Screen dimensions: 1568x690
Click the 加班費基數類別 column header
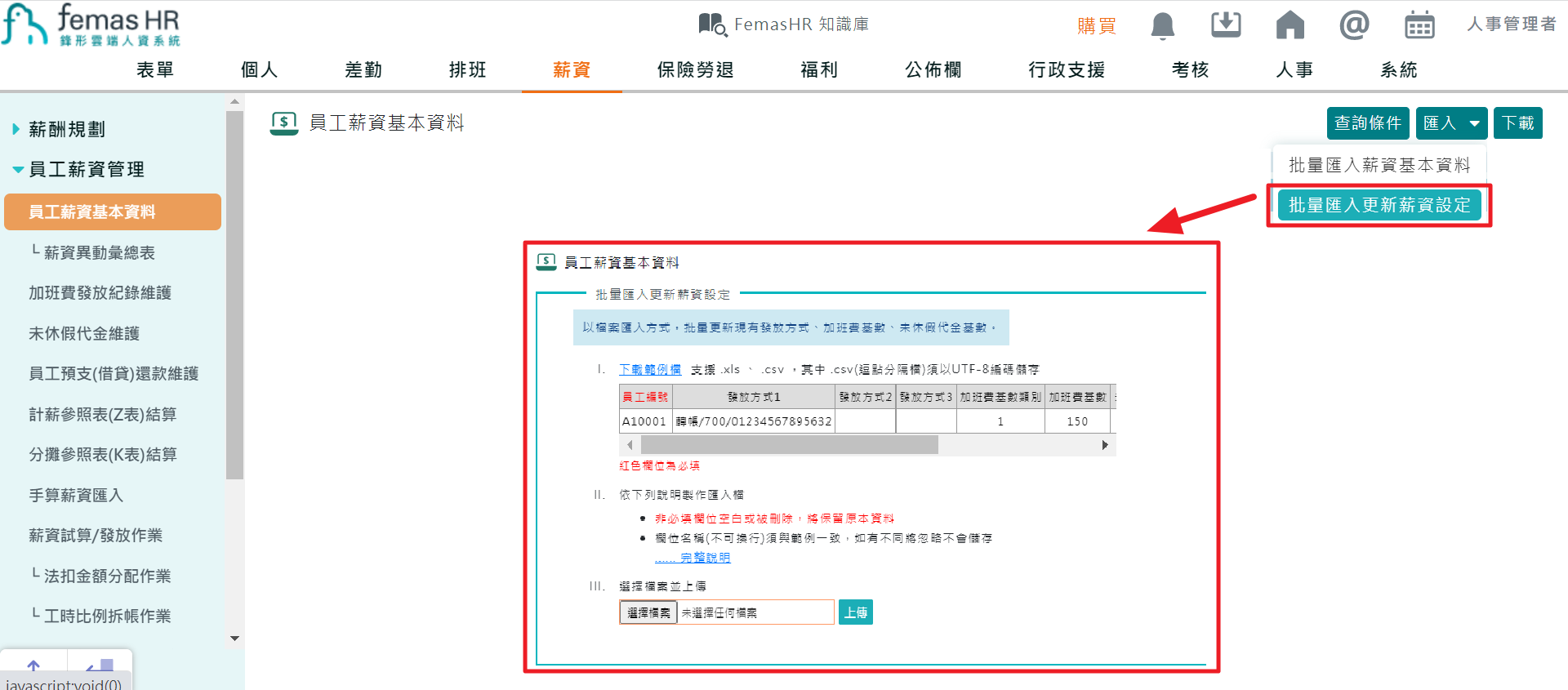[x=1000, y=397]
